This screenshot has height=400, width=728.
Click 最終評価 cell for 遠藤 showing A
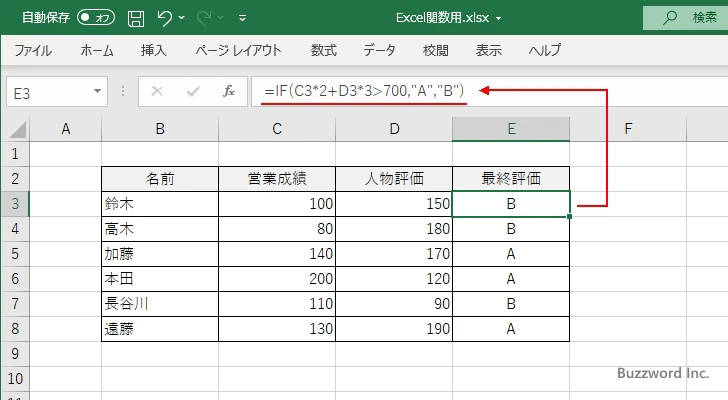511,329
